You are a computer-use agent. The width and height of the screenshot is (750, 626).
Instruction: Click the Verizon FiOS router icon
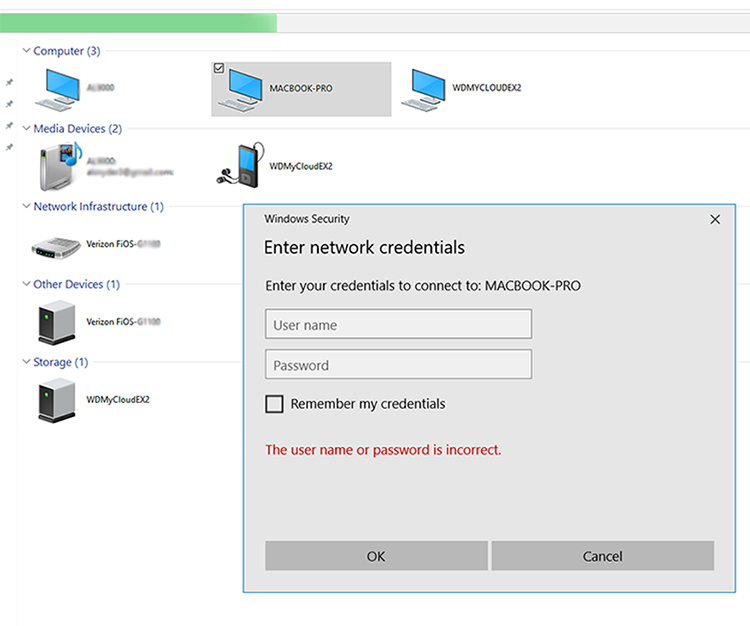[56, 247]
